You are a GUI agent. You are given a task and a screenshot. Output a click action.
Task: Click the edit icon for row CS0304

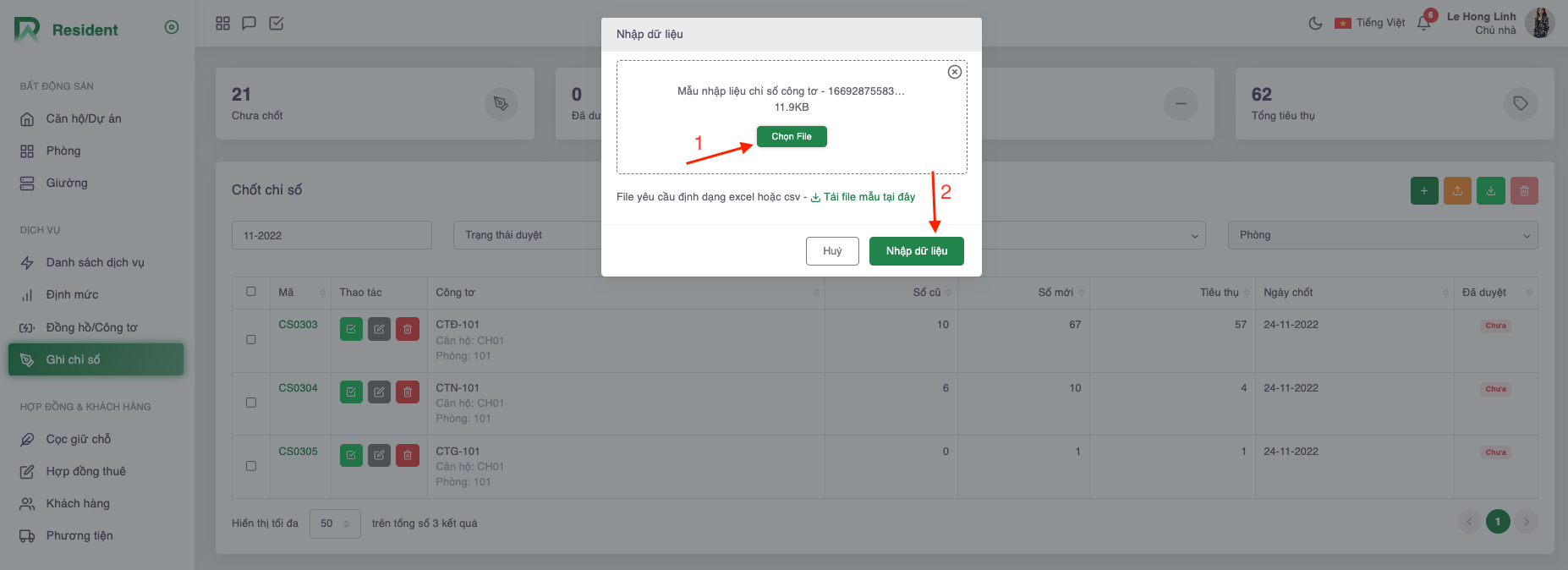pyautogui.click(x=379, y=392)
